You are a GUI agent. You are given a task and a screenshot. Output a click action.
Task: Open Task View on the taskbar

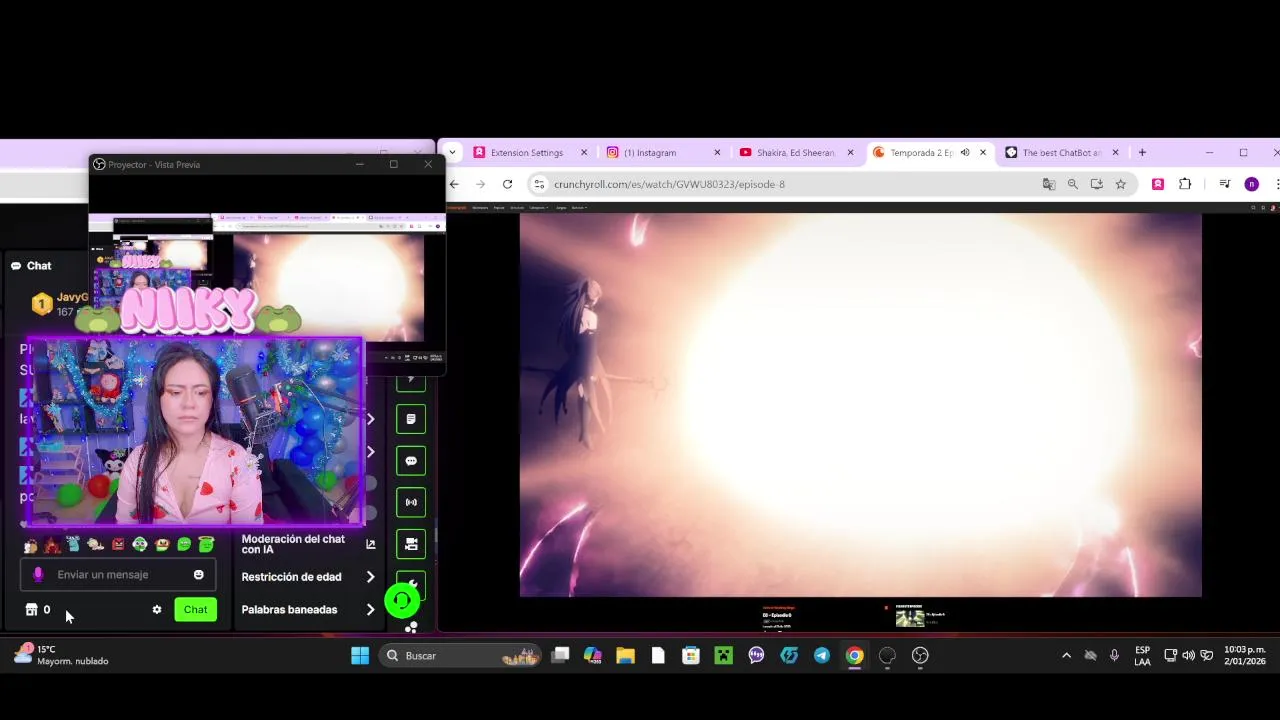(560, 655)
